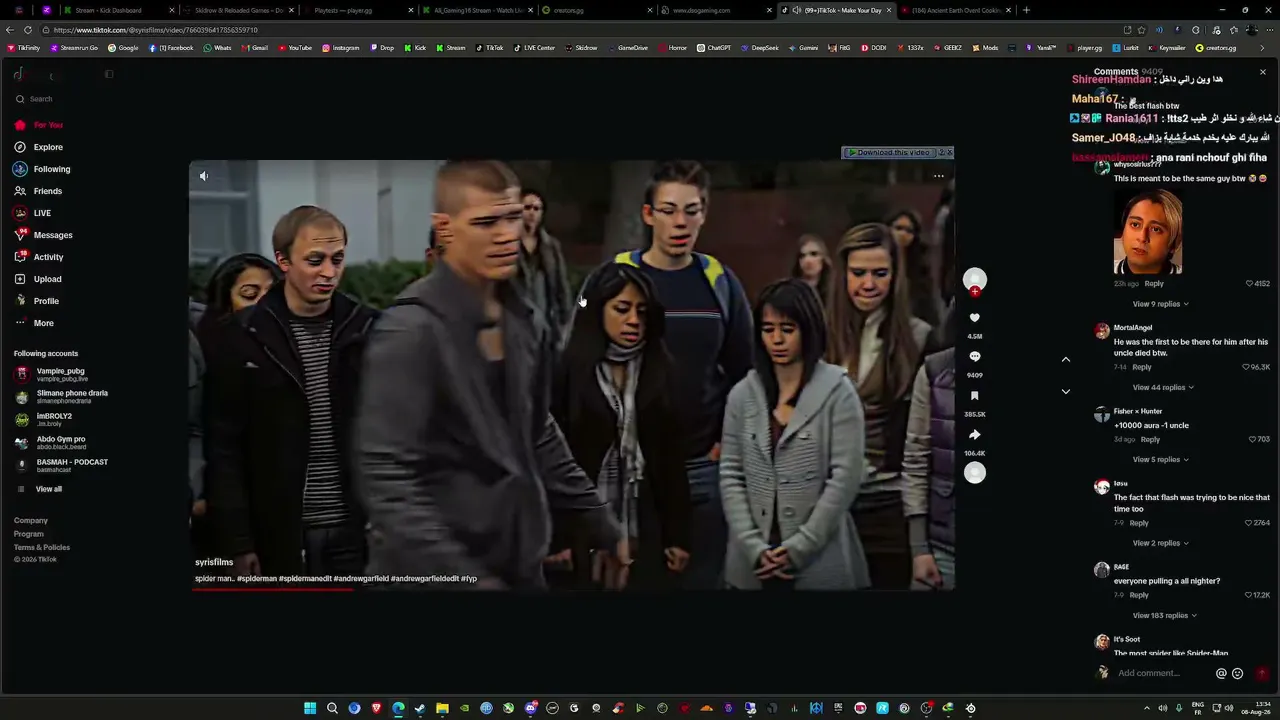Mute the video with the speaker icon
1280x720 pixels.
(204, 176)
